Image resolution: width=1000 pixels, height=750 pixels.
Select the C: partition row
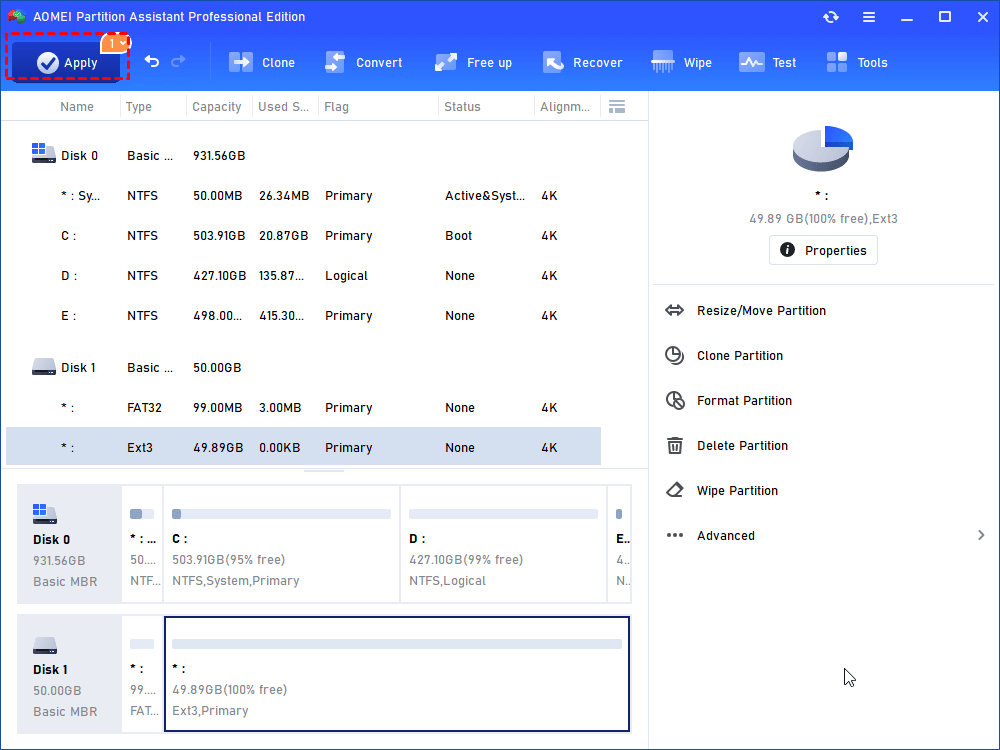304,236
